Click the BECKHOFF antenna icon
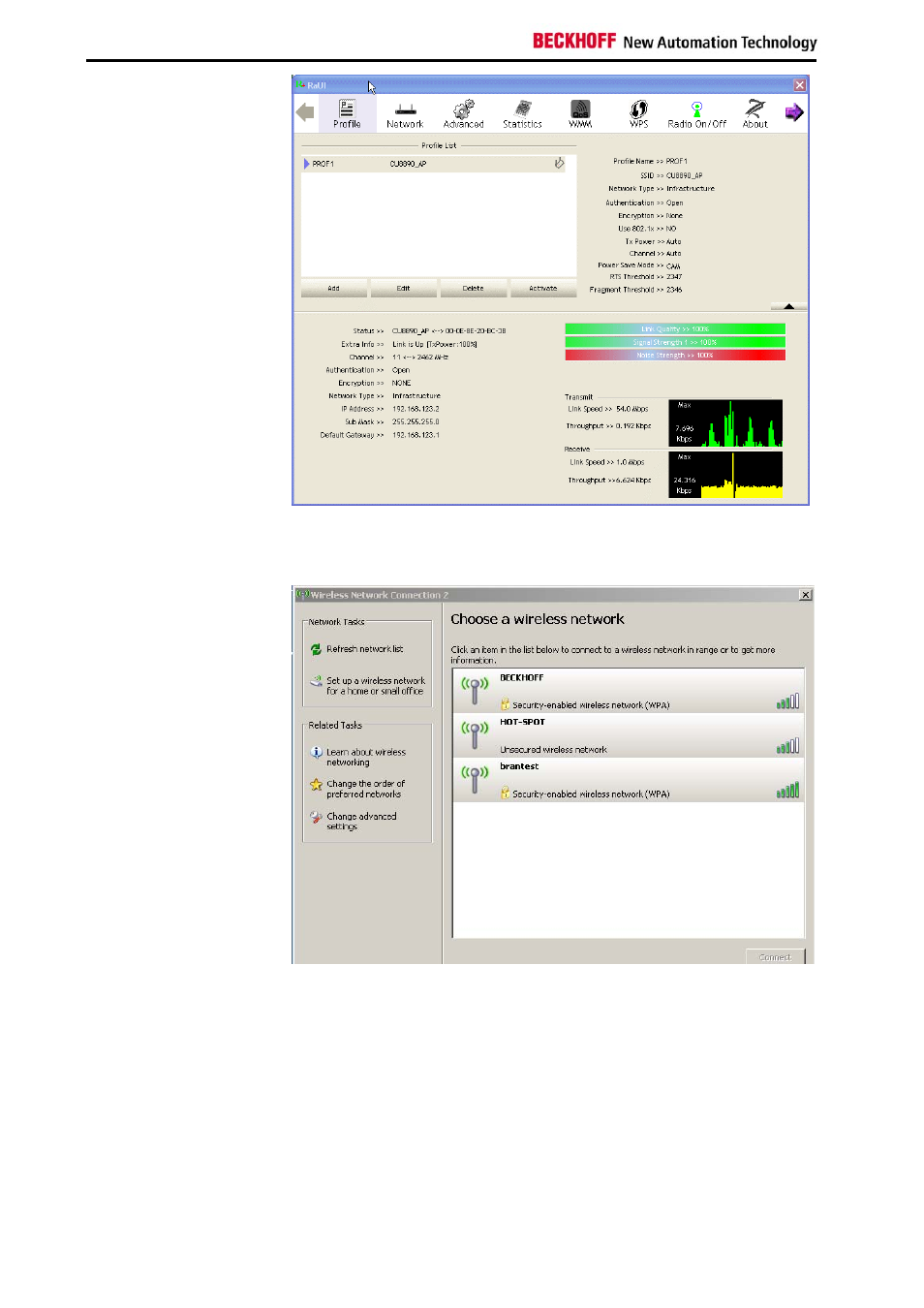Viewport: 924px width, 1308px height. coord(475,690)
